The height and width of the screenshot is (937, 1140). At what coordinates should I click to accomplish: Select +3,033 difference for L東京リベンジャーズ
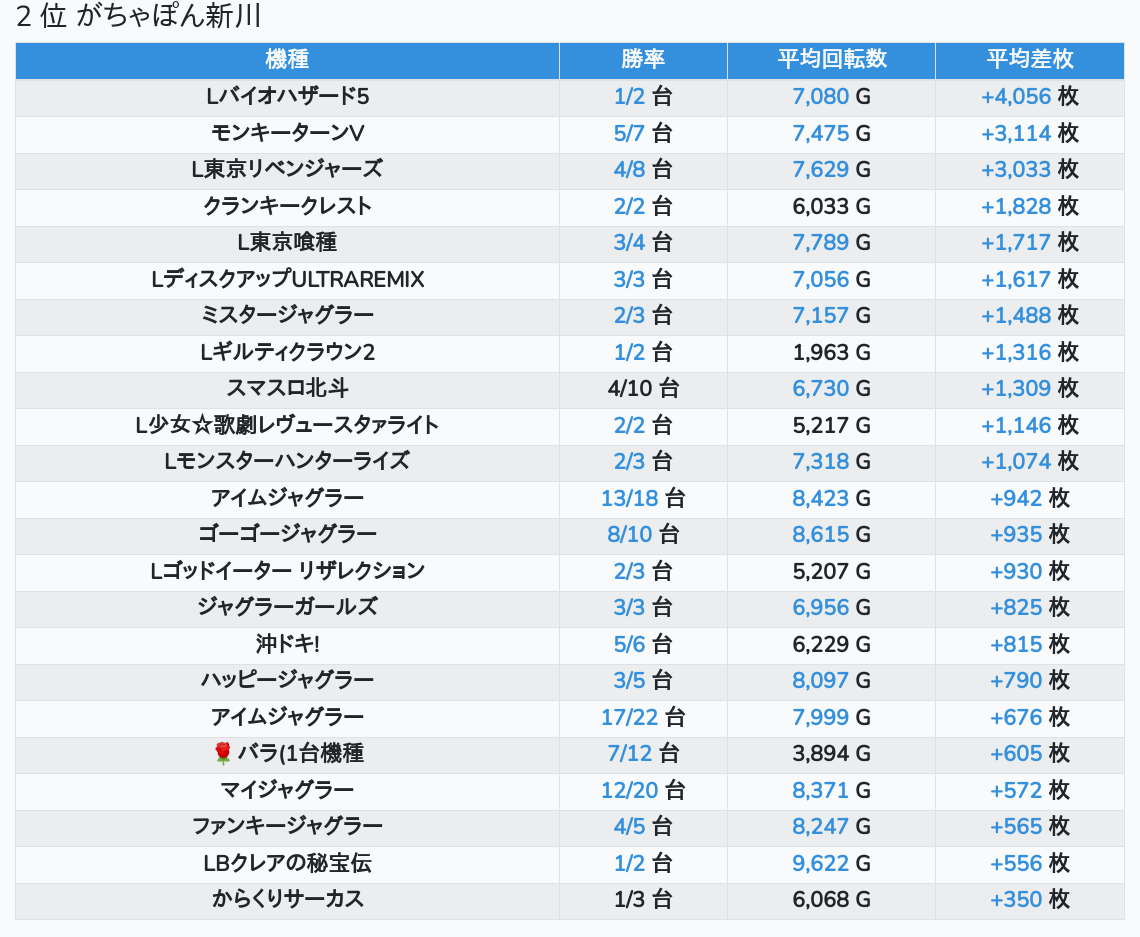pyautogui.click(x=1016, y=169)
